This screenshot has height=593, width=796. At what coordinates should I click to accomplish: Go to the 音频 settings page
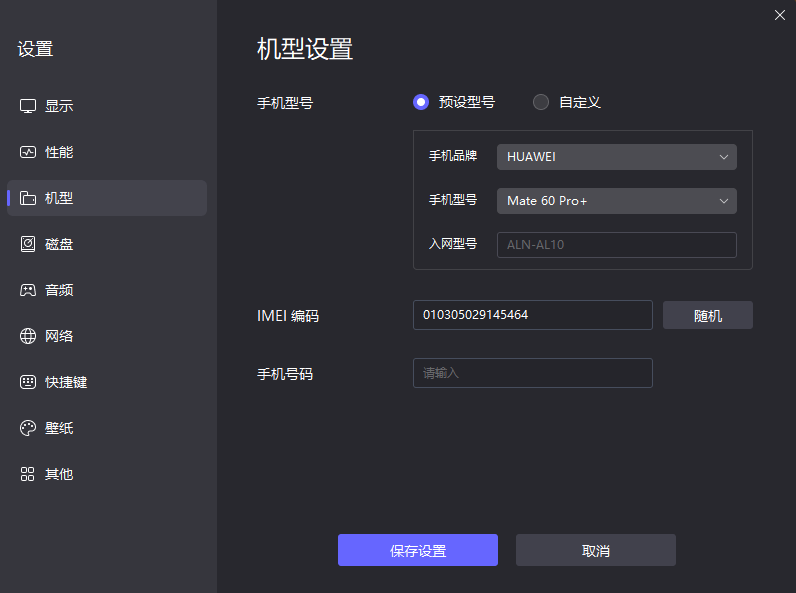[x=107, y=290]
